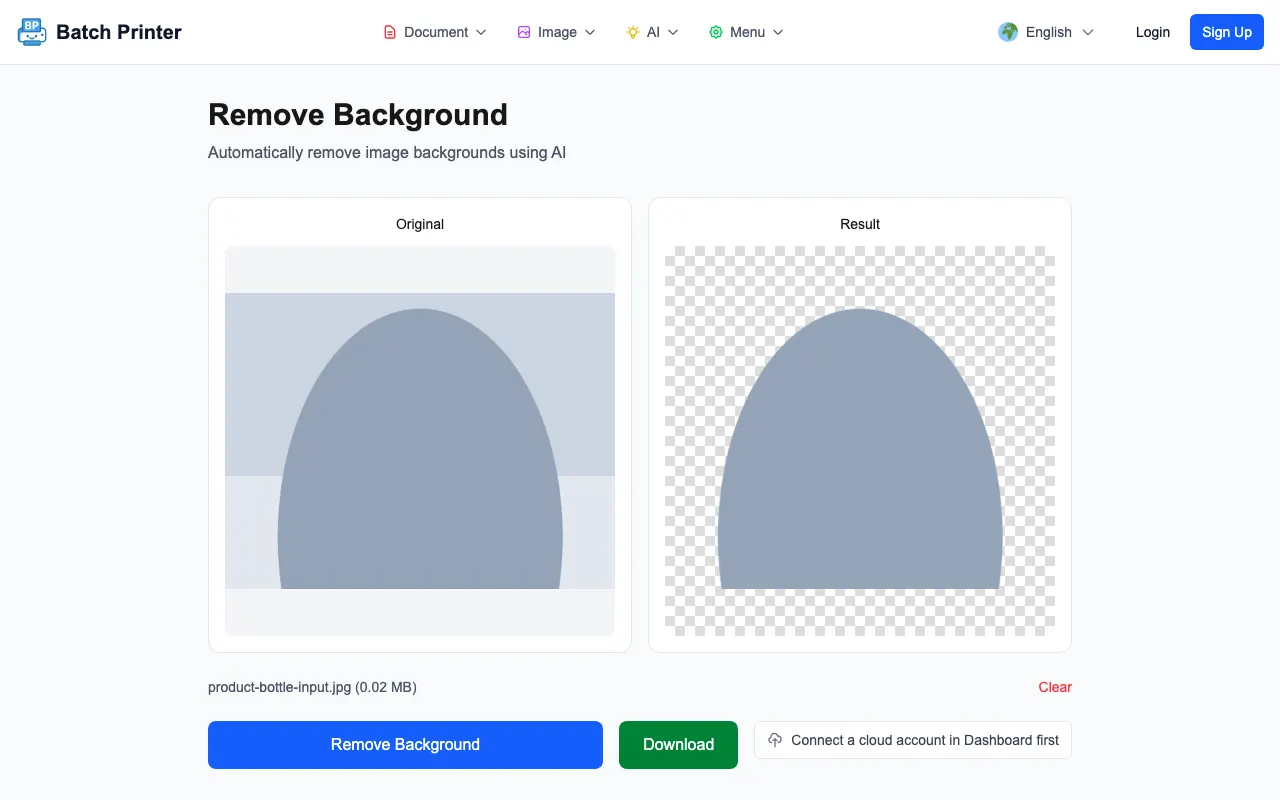Click the Result panel label
This screenshot has height=800, width=1280.
[860, 224]
